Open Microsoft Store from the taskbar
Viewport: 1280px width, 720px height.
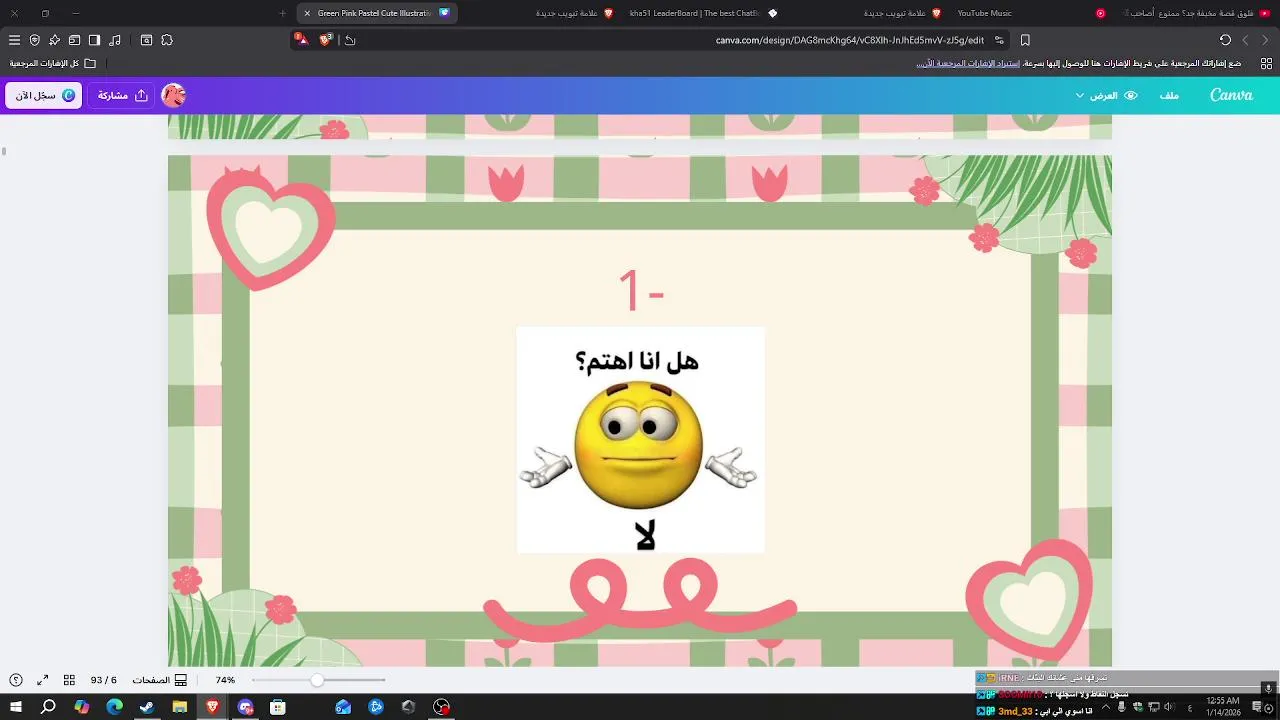coord(278,707)
